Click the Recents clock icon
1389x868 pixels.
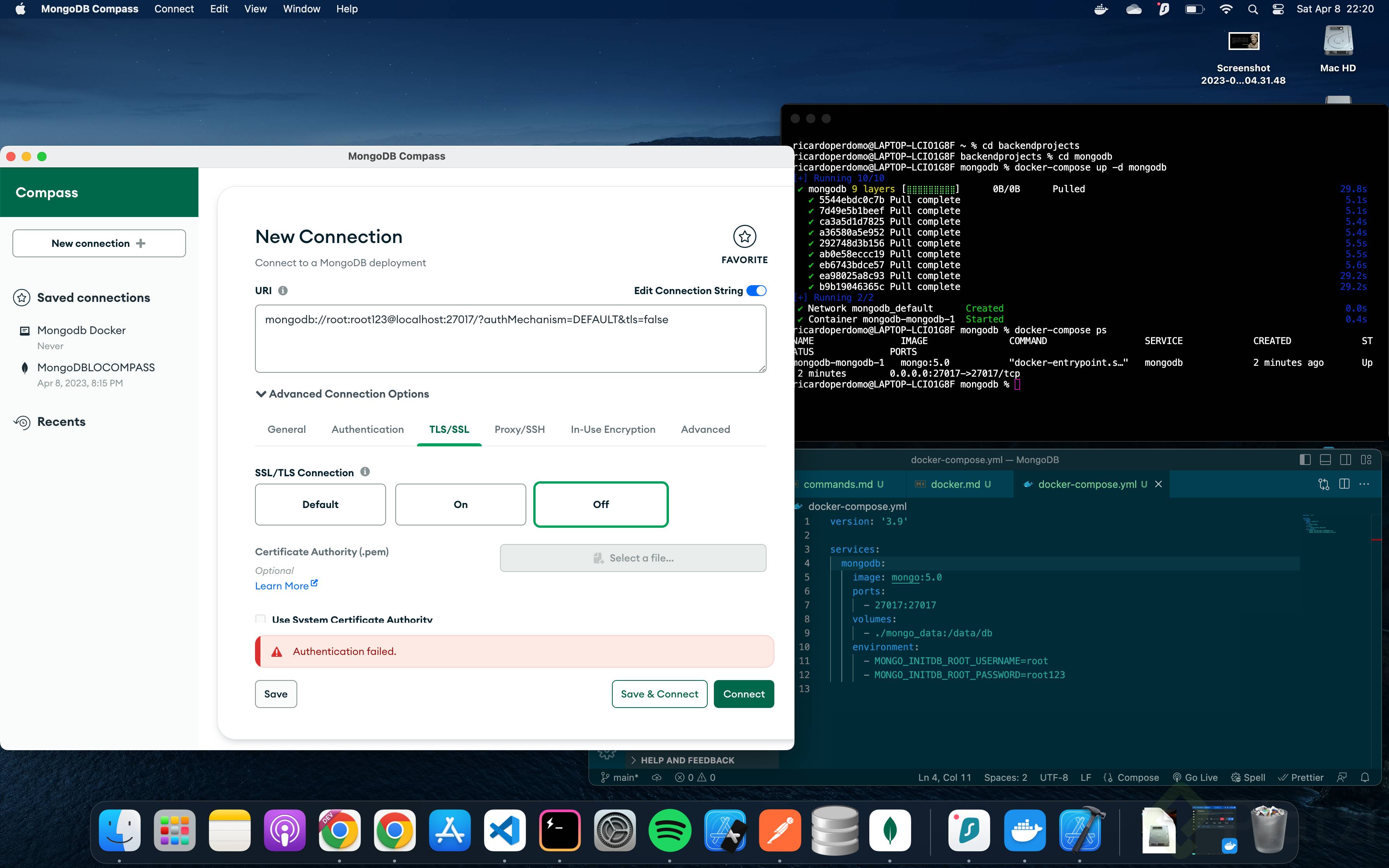(x=22, y=422)
